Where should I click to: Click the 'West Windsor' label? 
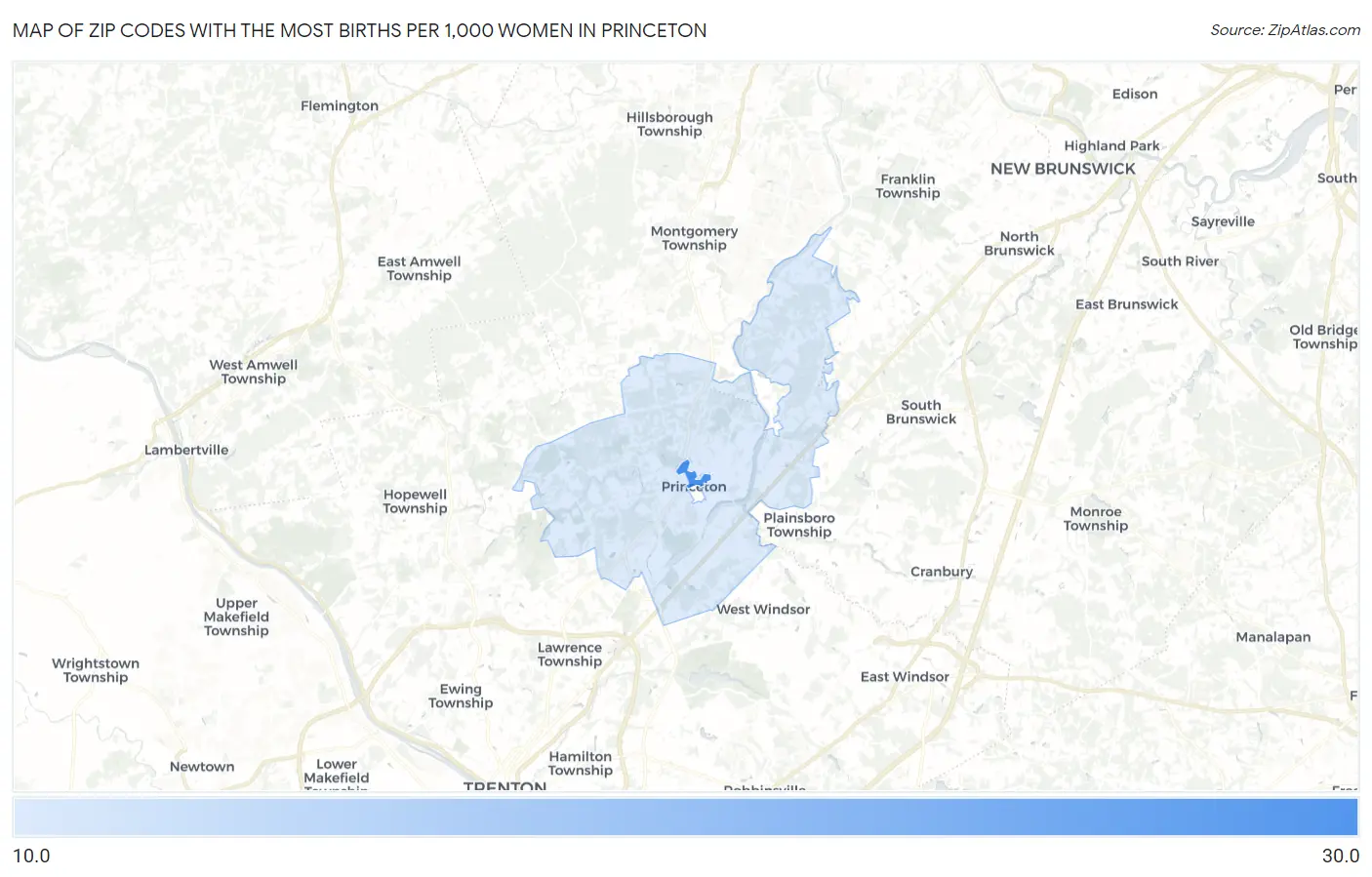click(763, 610)
